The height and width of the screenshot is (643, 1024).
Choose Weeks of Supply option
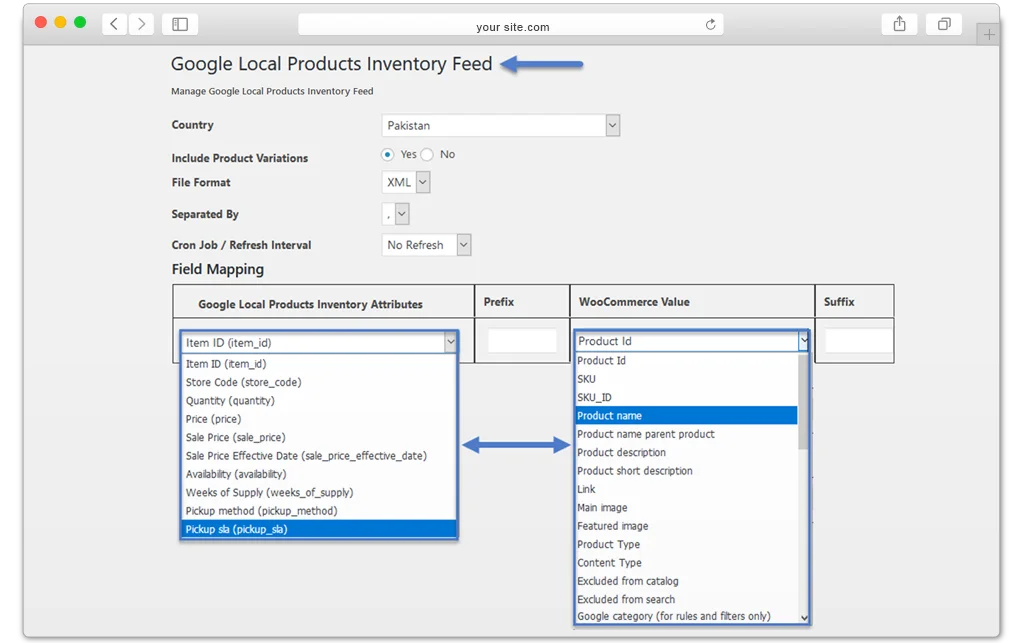click(x=319, y=492)
